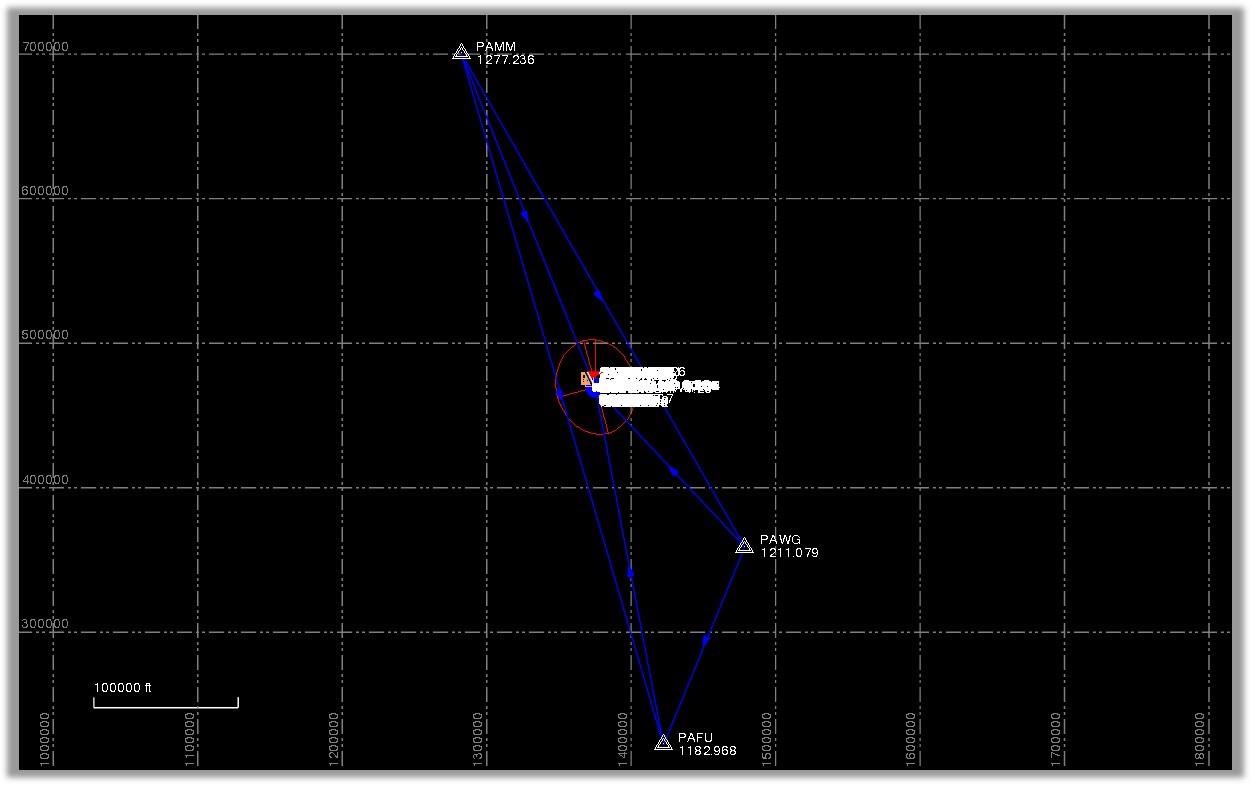Image resolution: width=1251 pixels, height=785 pixels.
Task: Click the PAFU label text
Action: [x=697, y=736]
